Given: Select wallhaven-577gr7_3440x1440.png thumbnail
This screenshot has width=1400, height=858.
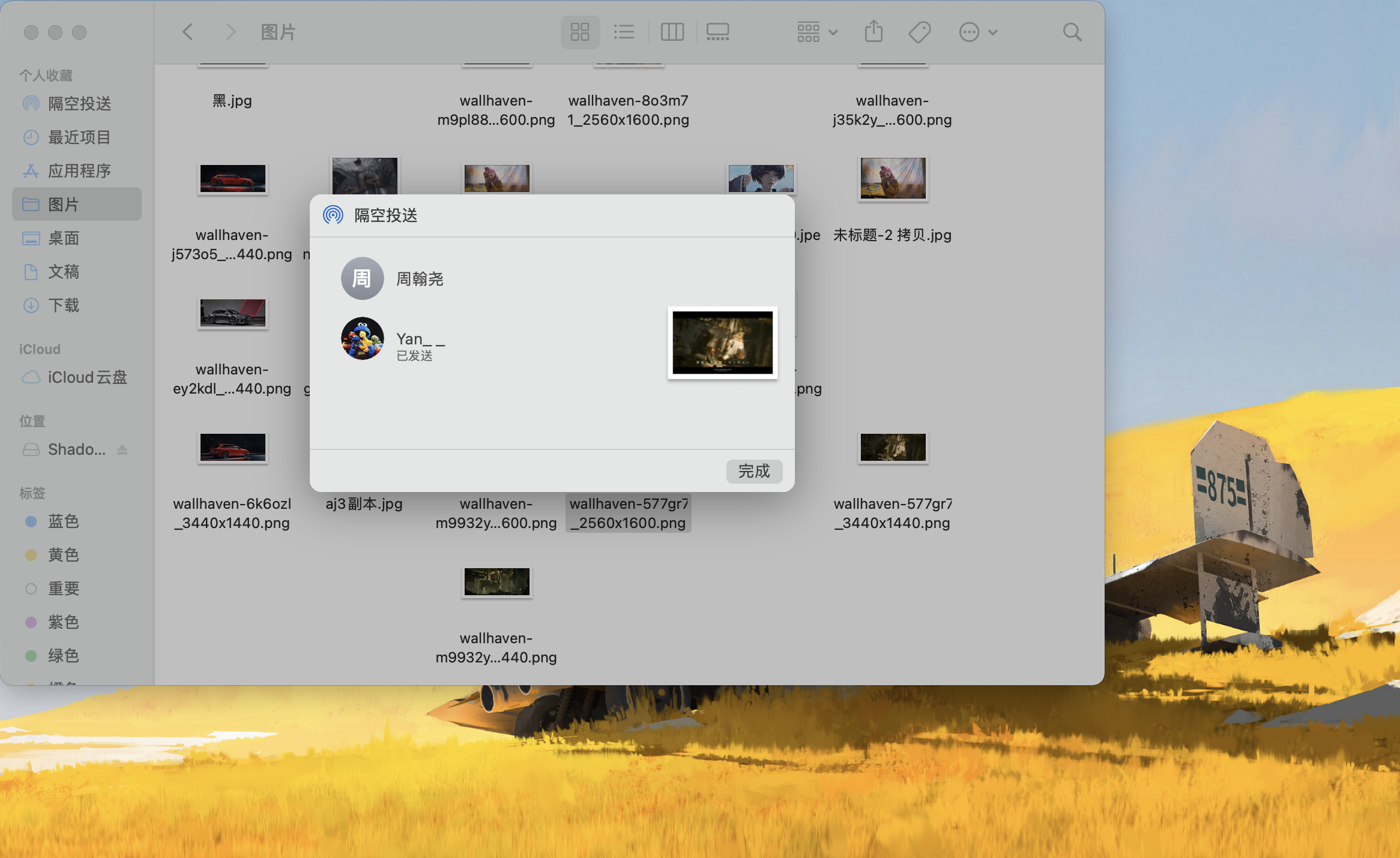Looking at the screenshot, I should (x=893, y=448).
